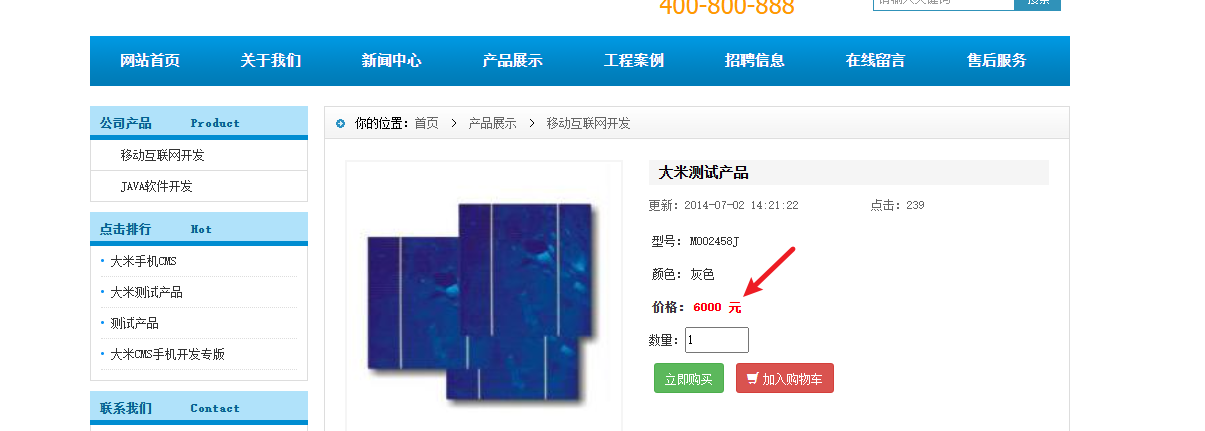Go to 关于我们 in navigation bar

[x=271, y=61]
